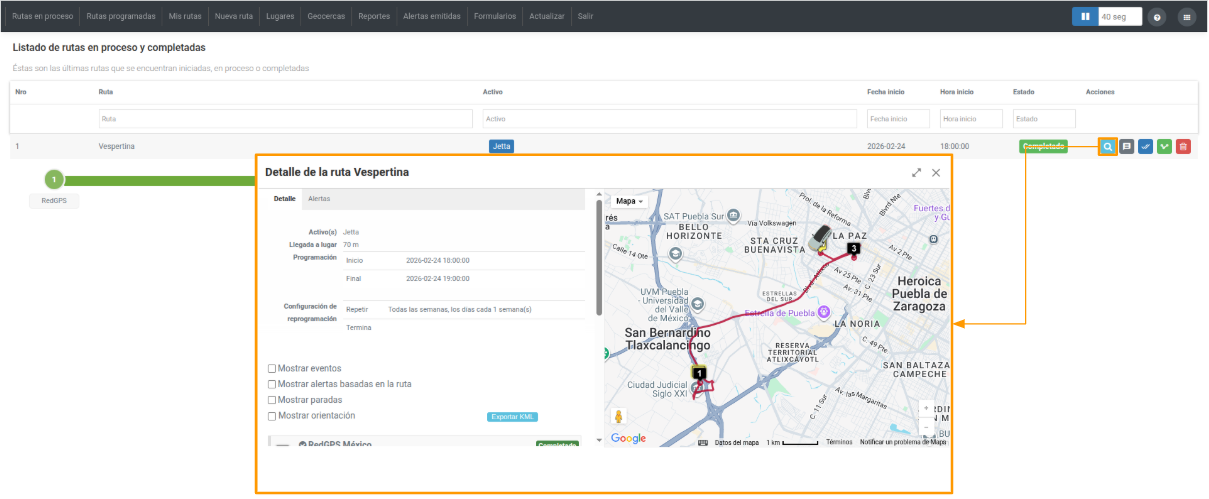Click the Vespertina route name cell
The image size is (1209, 499).
117,146
